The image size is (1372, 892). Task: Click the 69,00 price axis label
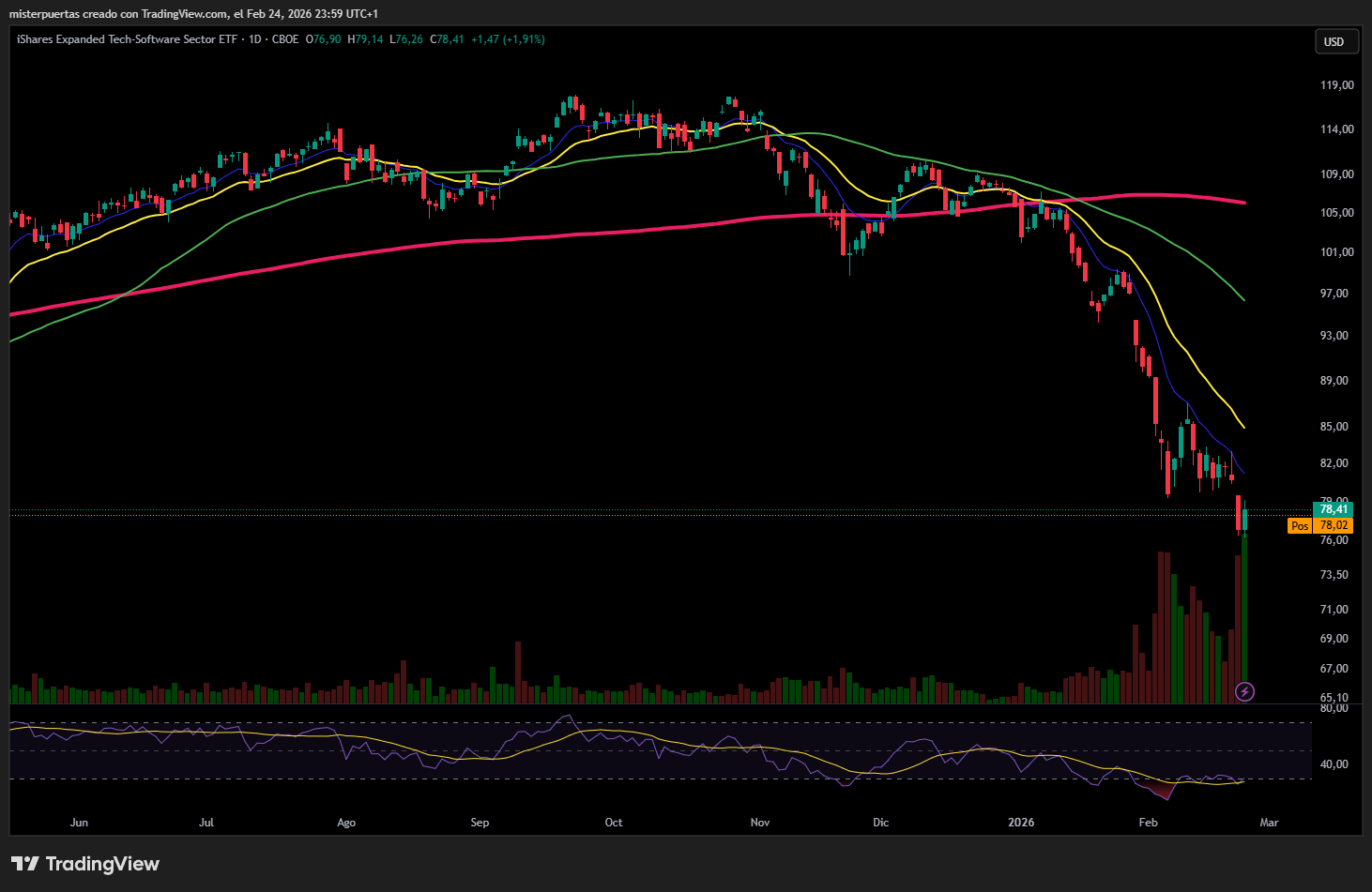coord(1334,639)
